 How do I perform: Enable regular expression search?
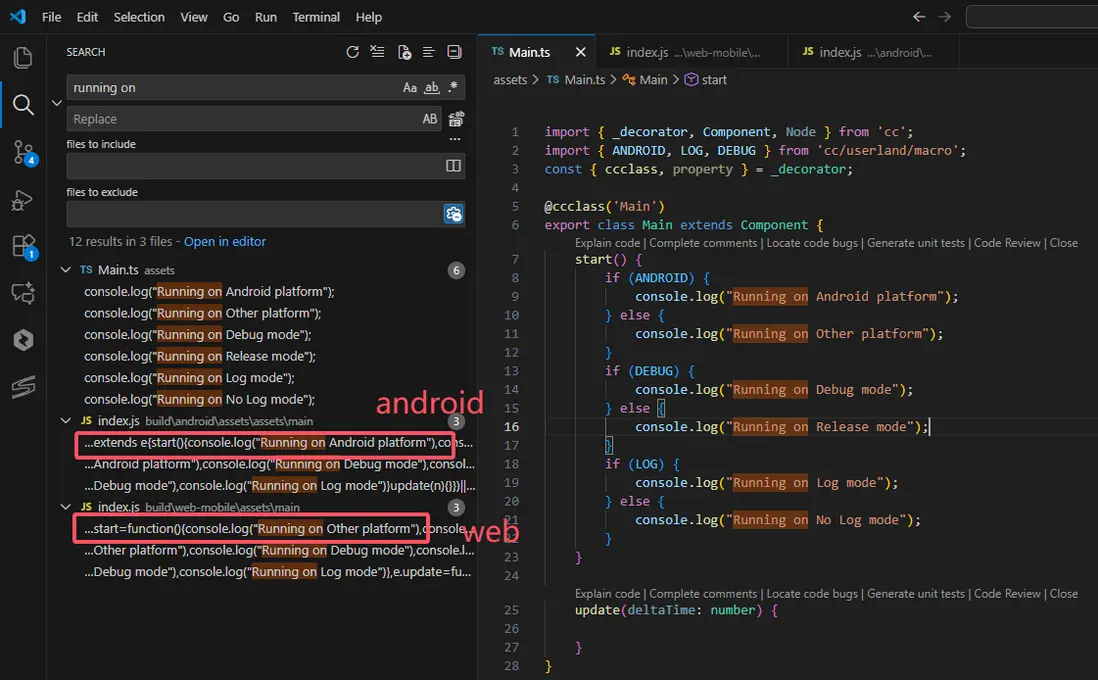pyautogui.click(x=454, y=88)
